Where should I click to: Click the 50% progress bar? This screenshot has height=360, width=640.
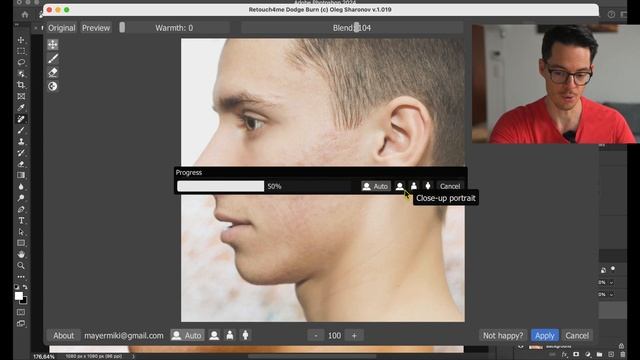click(264, 186)
